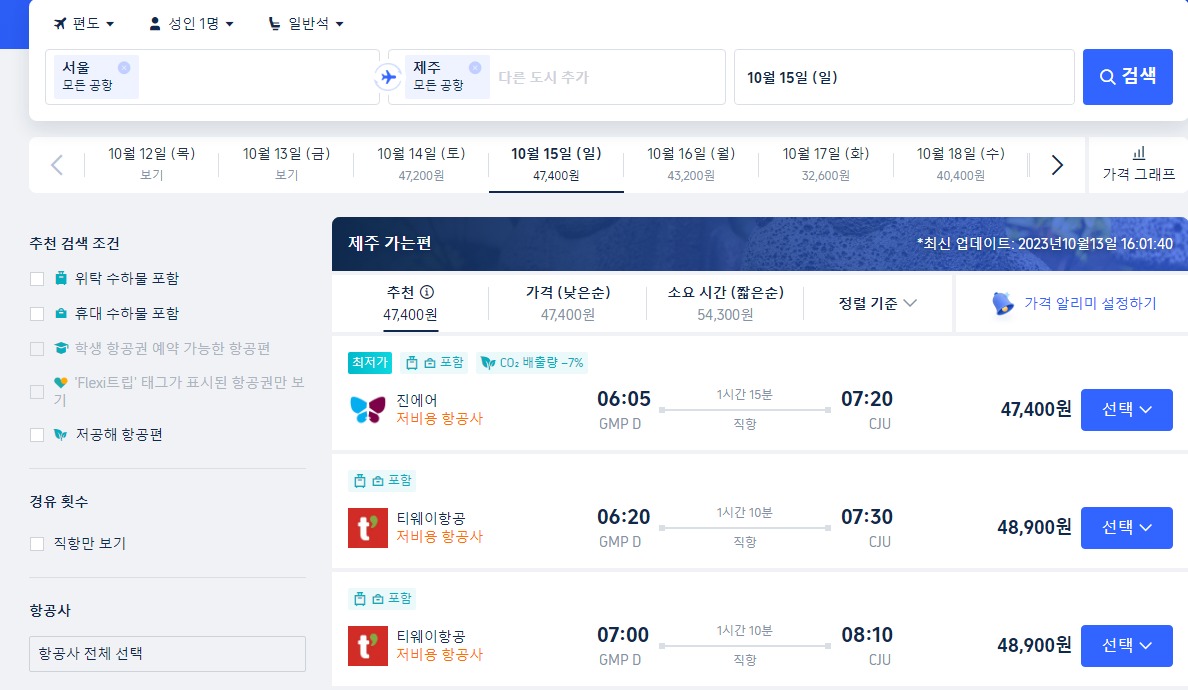Open the 일반석 cabin class dropdown
1188x690 pixels.
click(306, 23)
